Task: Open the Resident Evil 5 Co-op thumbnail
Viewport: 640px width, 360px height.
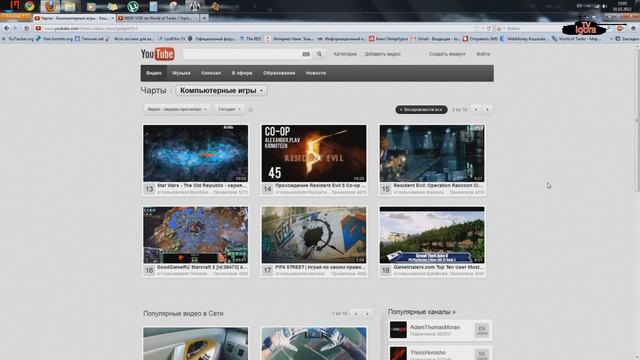Action: [314, 153]
